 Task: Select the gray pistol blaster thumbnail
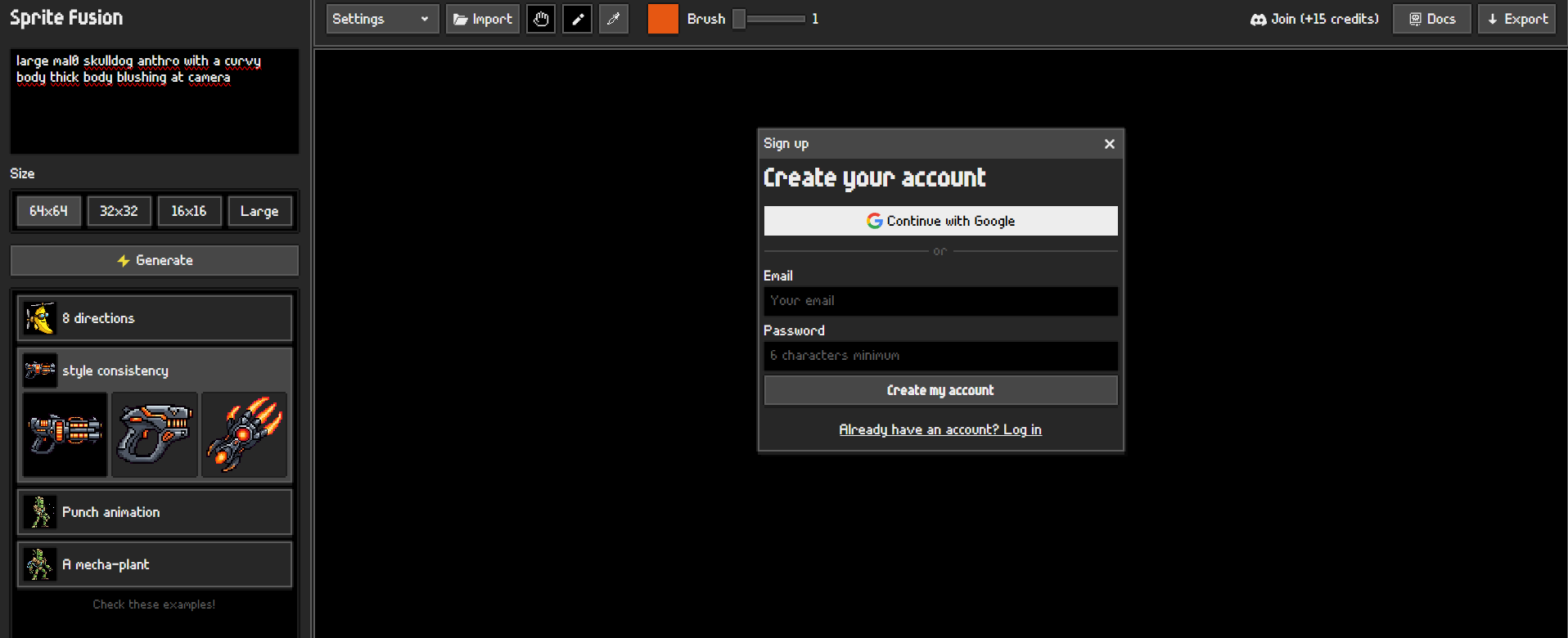(x=155, y=434)
